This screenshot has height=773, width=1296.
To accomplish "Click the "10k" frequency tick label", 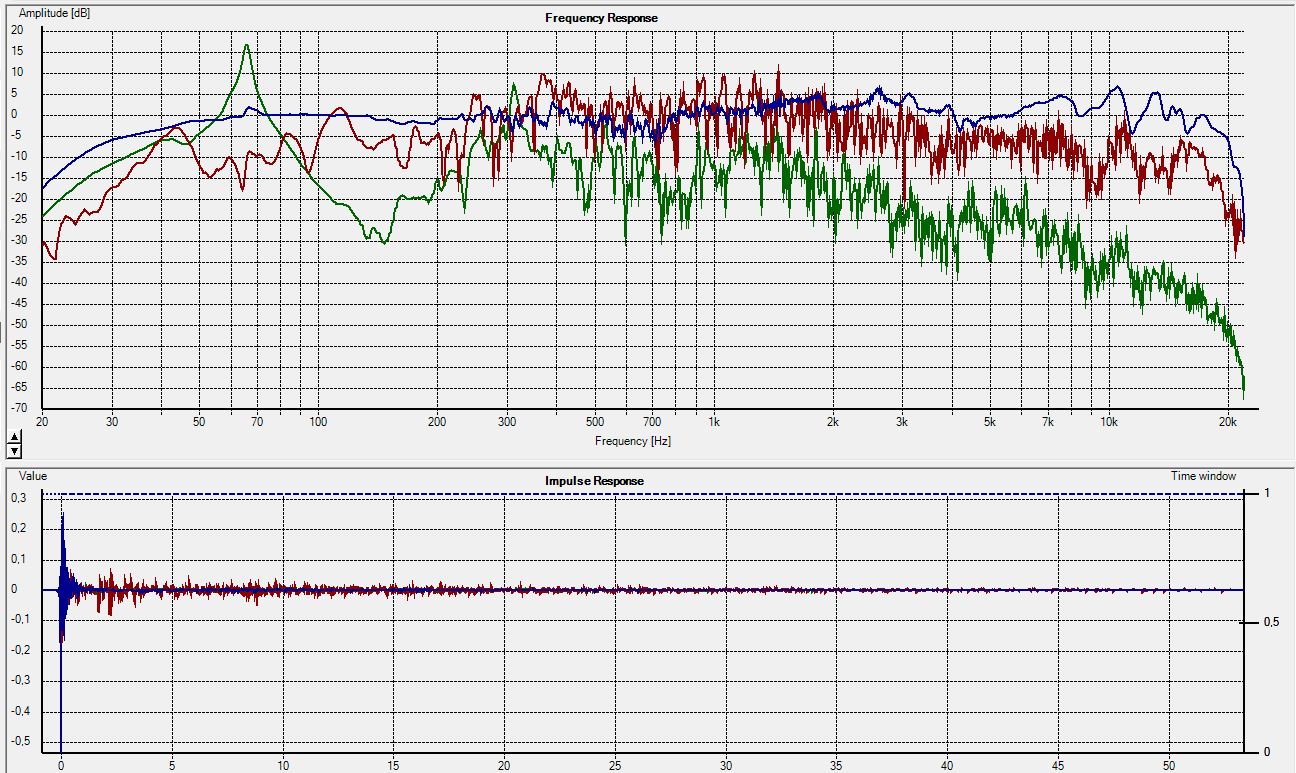I will point(1108,422).
